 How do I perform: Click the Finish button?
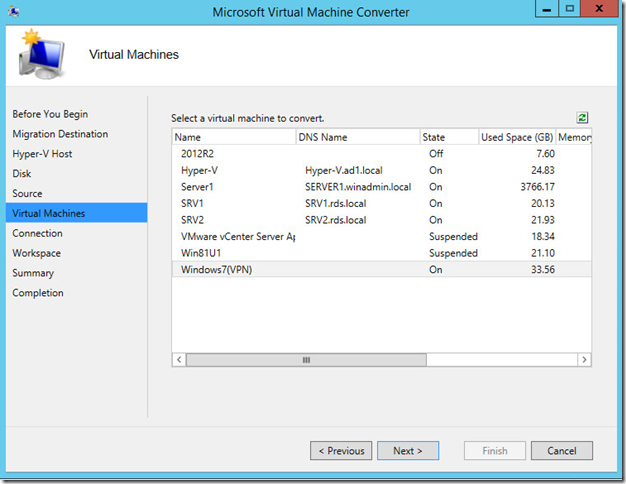point(495,450)
